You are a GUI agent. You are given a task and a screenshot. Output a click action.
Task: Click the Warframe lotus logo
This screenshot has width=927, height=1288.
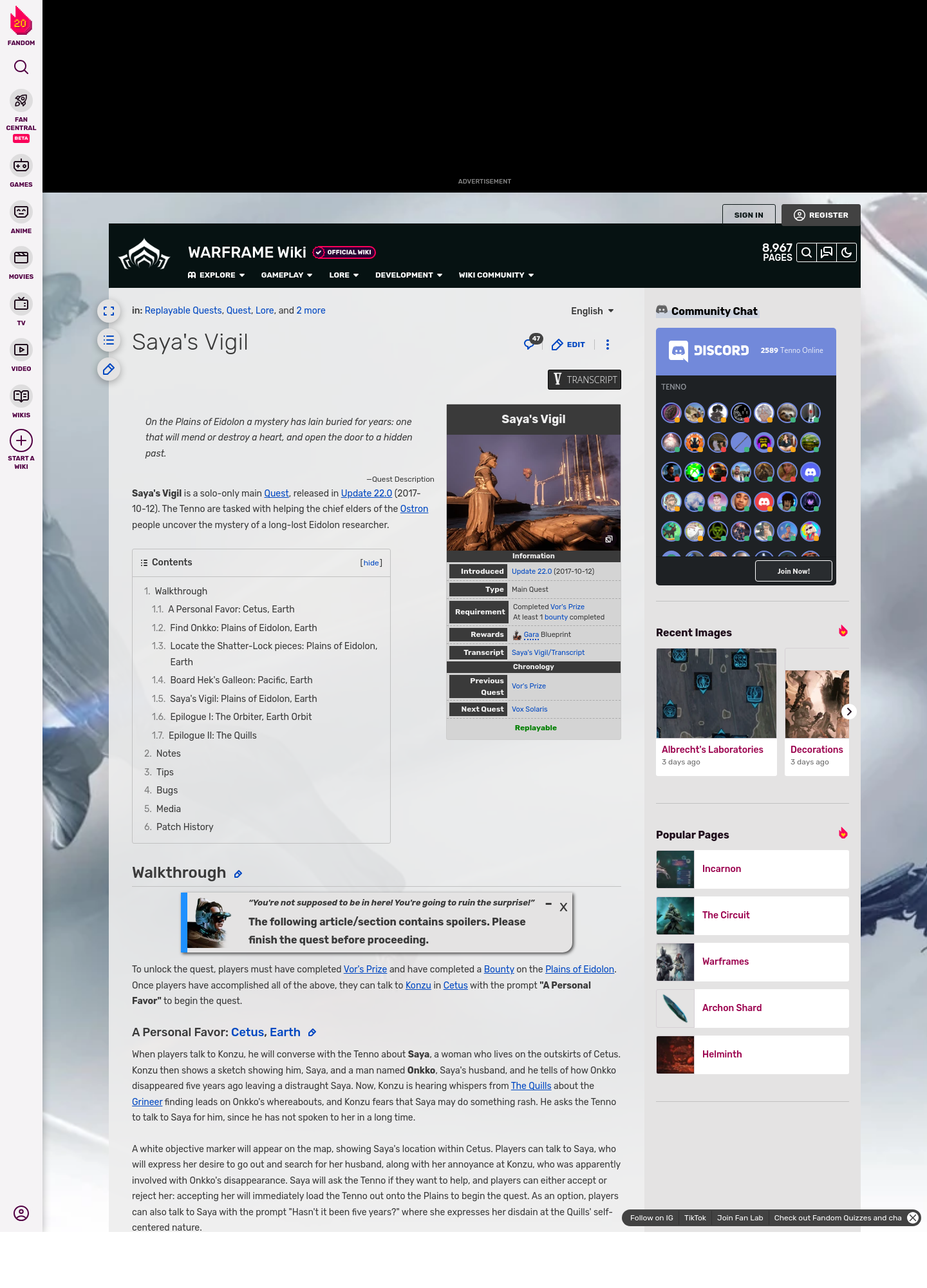click(144, 254)
